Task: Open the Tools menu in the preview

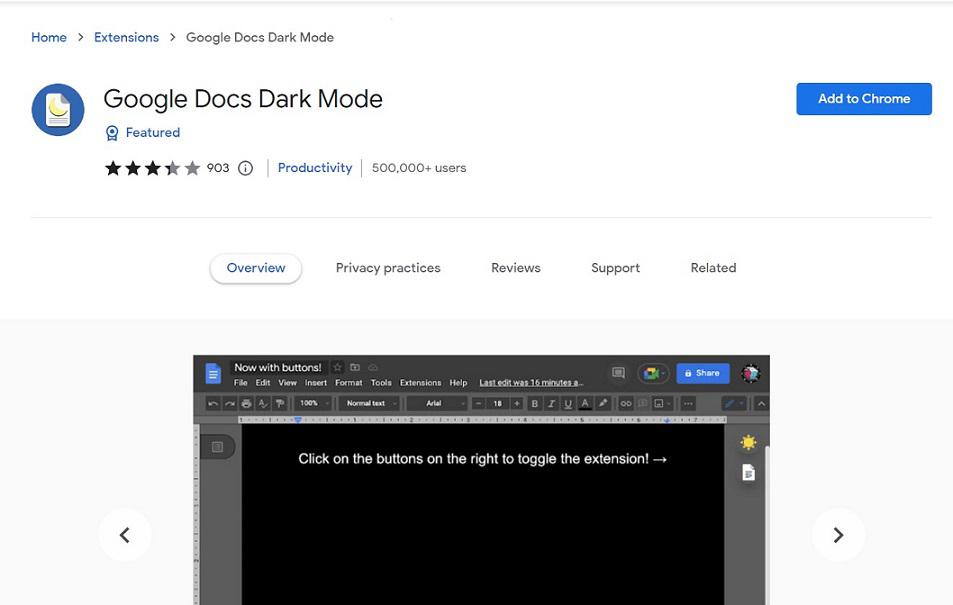Action: pyautogui.click(x=381, y=382)
